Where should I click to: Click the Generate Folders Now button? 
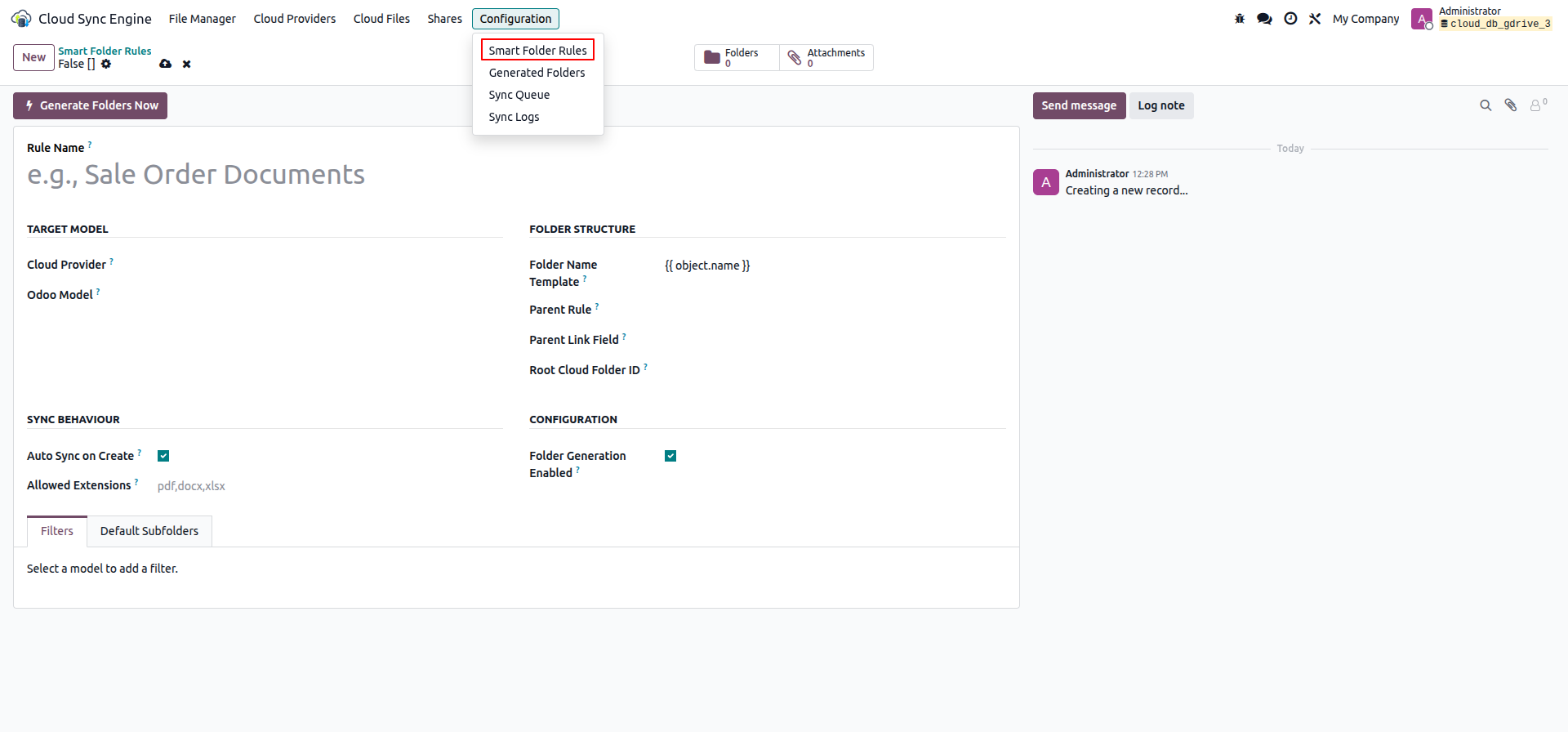[x=90, y=105]
